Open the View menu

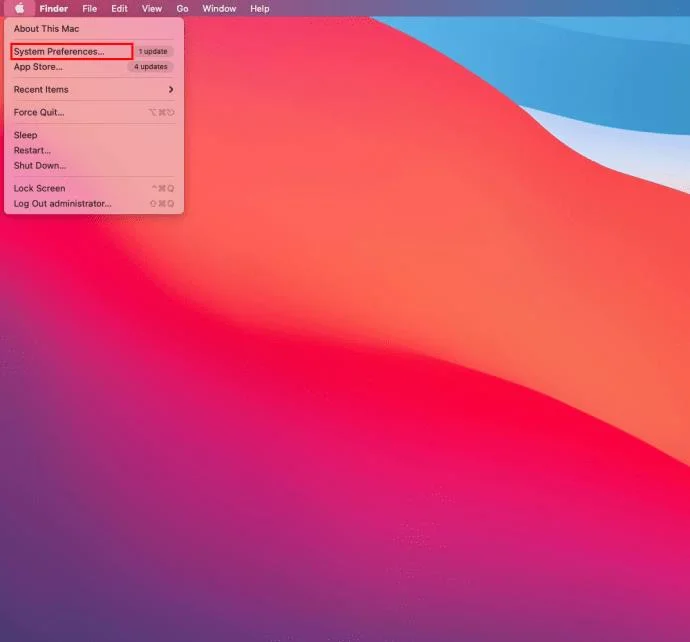pyautogui.click(x=152, y=8)
